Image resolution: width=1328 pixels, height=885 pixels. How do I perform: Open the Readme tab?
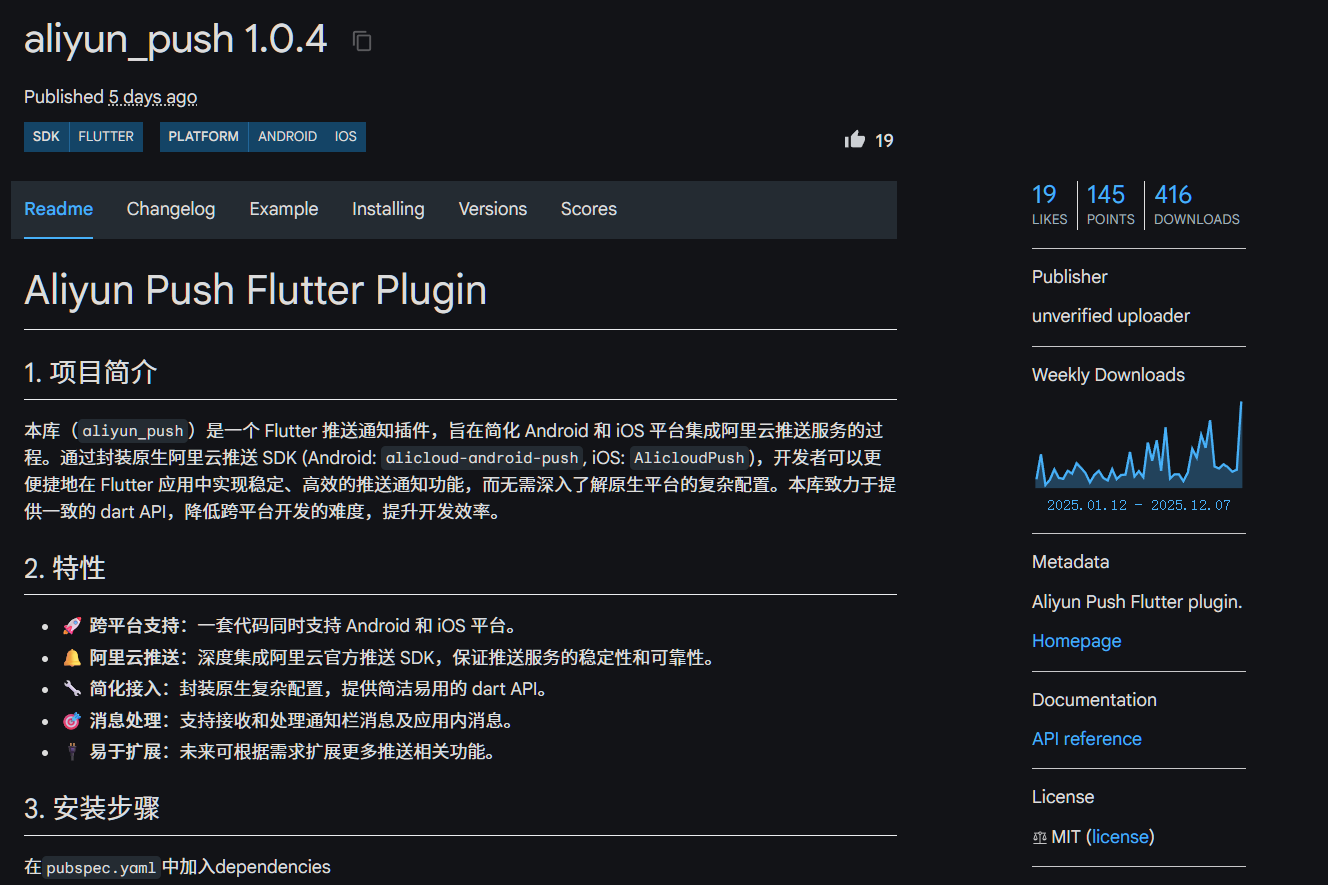click(x=58, y=209)
